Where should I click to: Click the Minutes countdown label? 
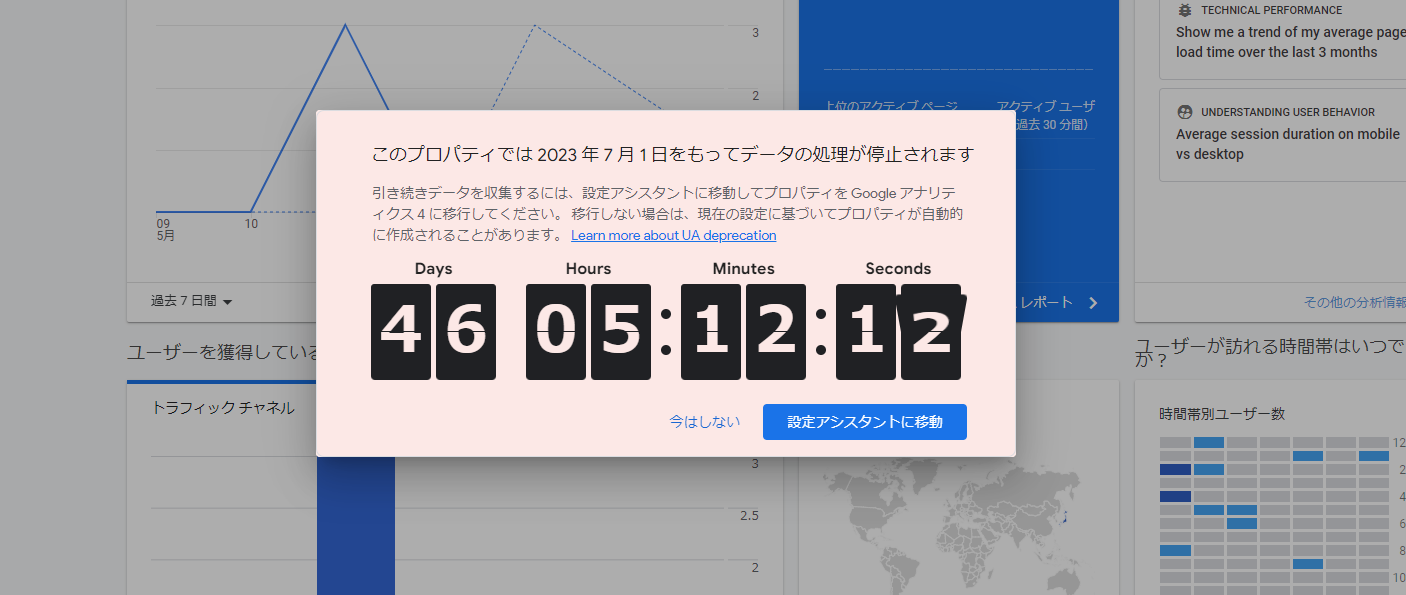coord(743,269)
